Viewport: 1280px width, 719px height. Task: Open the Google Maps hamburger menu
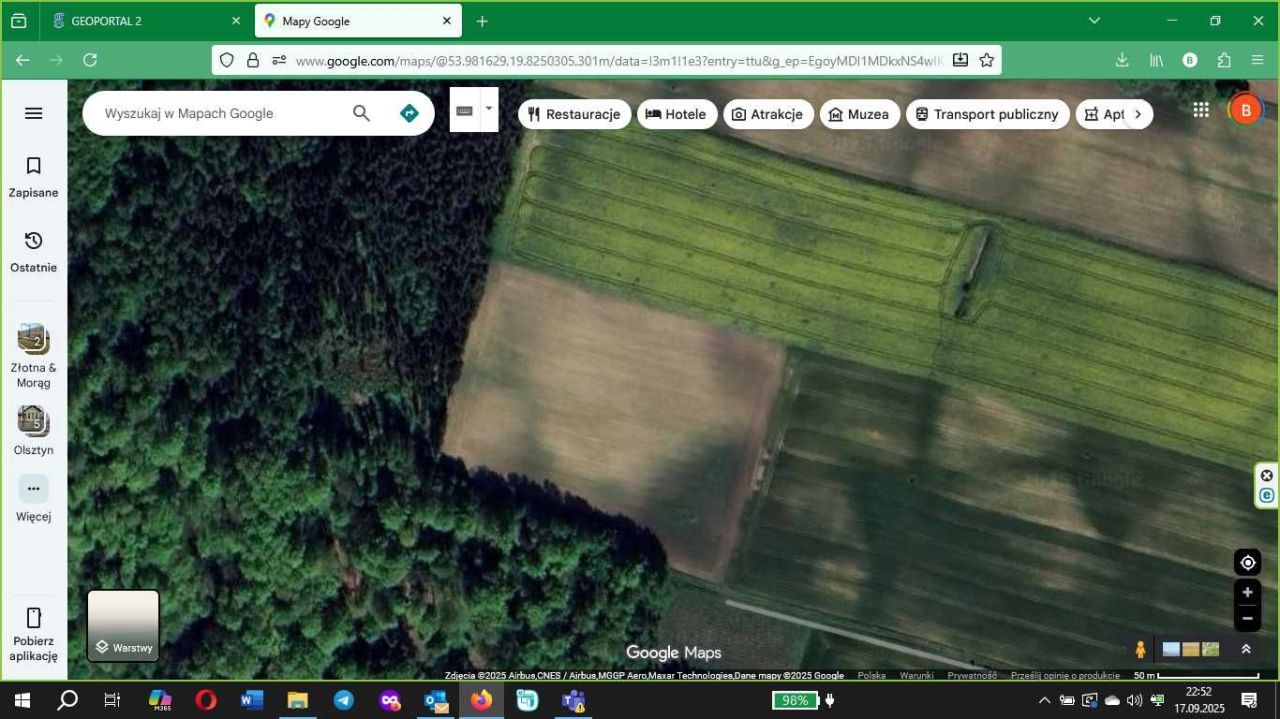pyautogui.click(x=33, y=113)
